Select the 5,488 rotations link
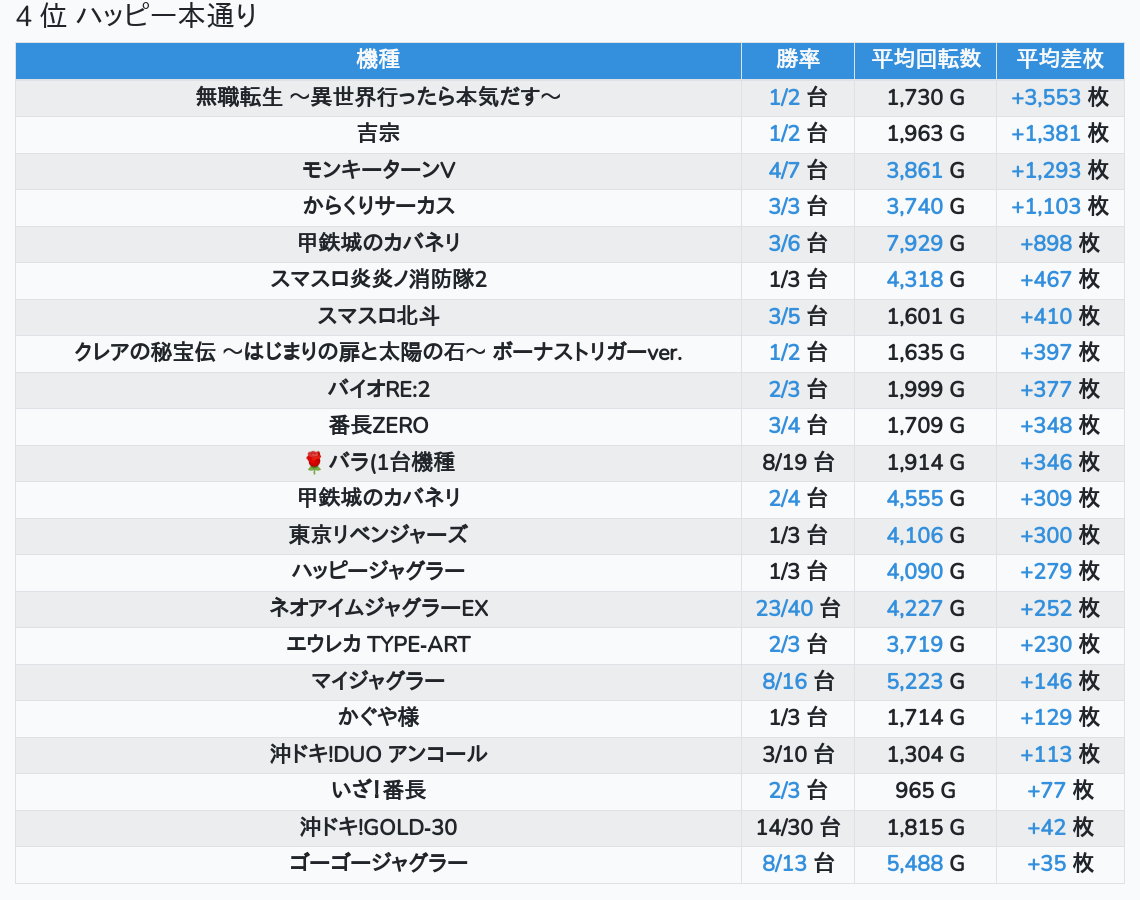Image resolution: width=1140 pixels, height=900 pixels. (914, 863)
